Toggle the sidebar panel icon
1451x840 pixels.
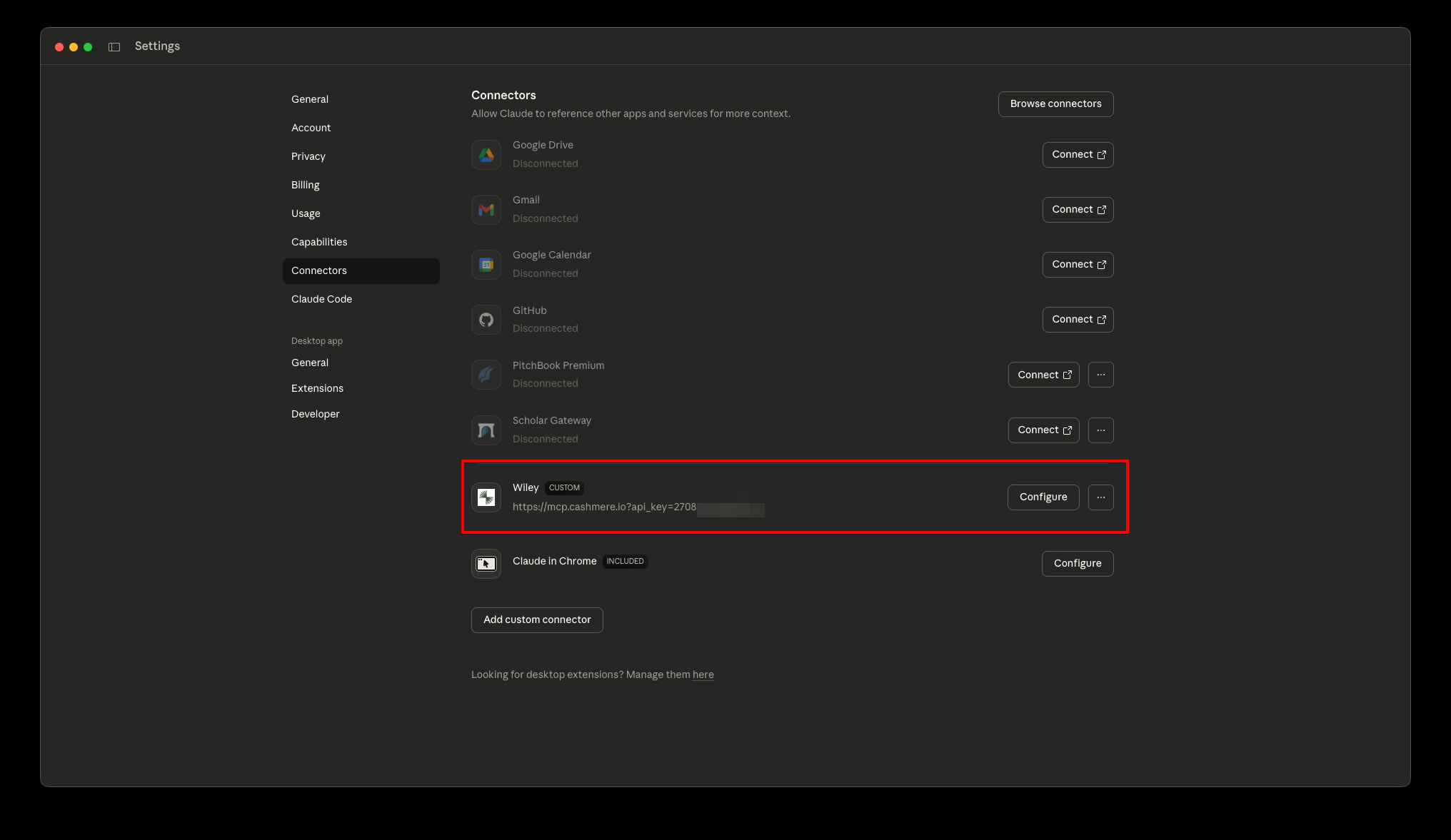114,47
